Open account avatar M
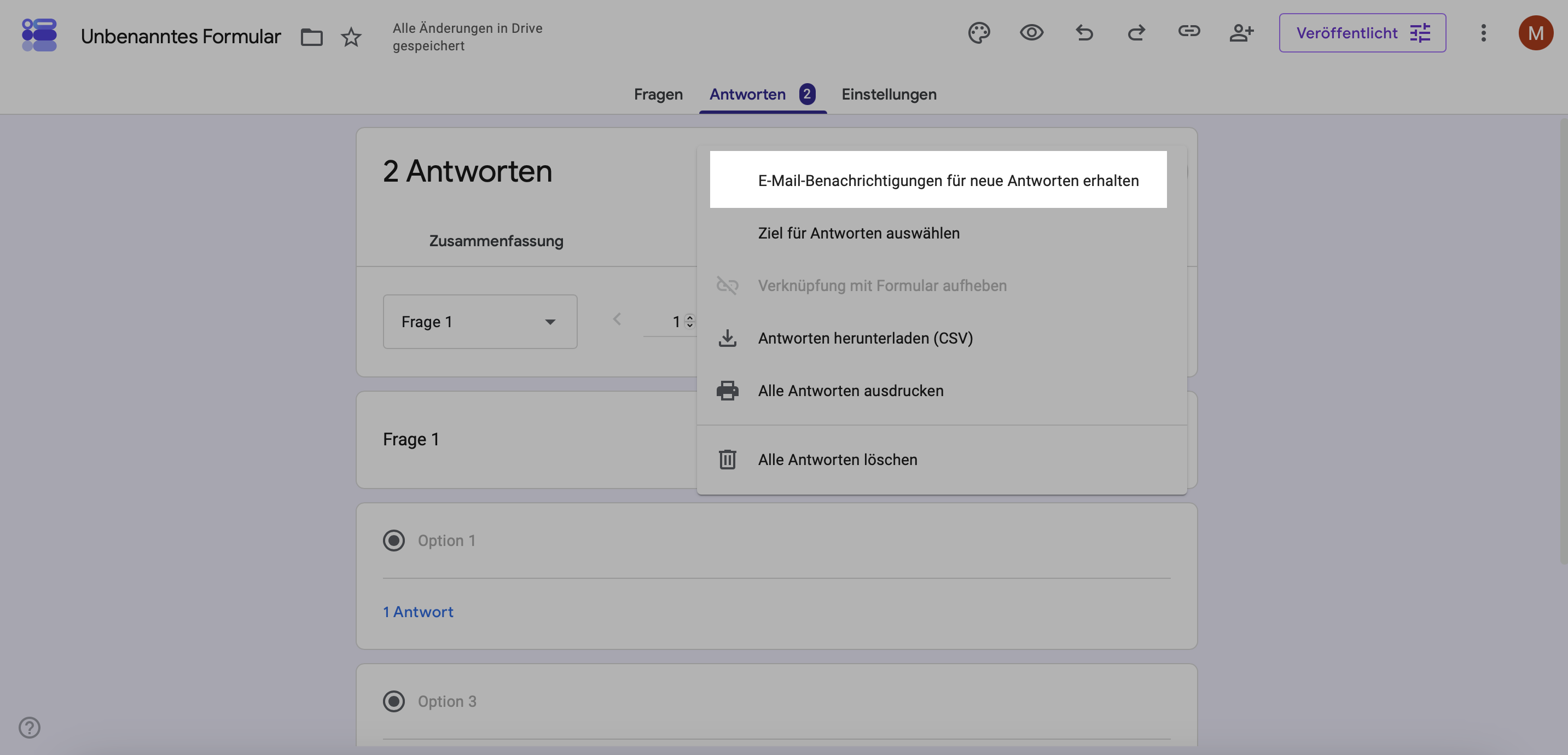 [x=1535, y=33]
